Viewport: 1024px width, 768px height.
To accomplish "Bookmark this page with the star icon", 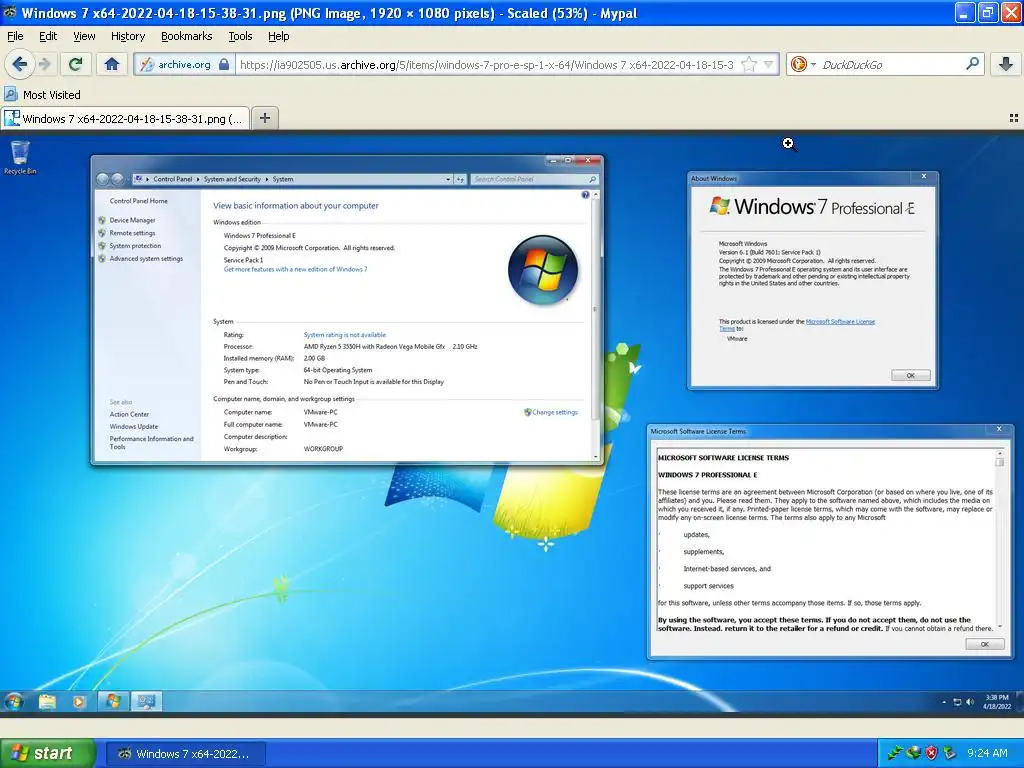I will 749,65.
